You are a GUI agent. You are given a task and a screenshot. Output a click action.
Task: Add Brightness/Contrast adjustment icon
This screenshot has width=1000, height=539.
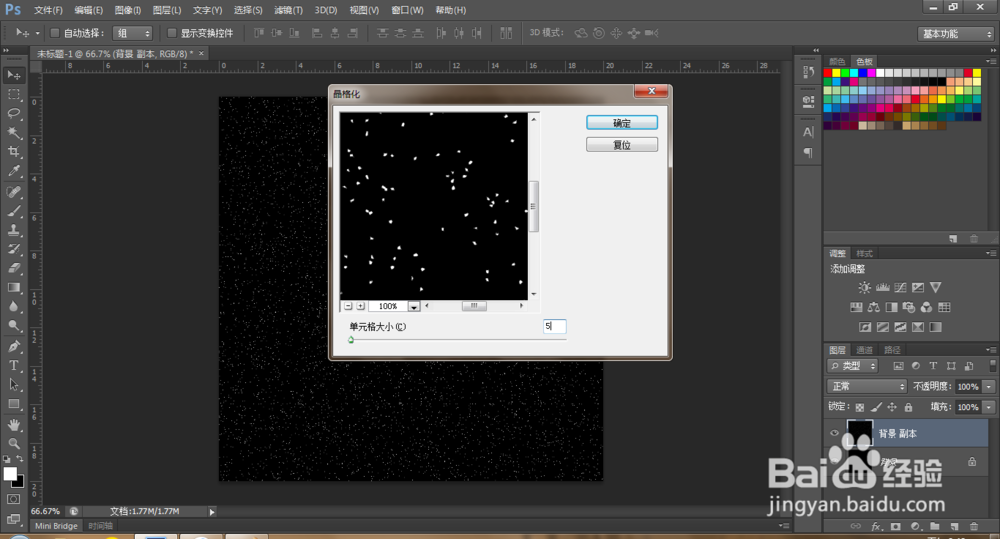(864, 288)
